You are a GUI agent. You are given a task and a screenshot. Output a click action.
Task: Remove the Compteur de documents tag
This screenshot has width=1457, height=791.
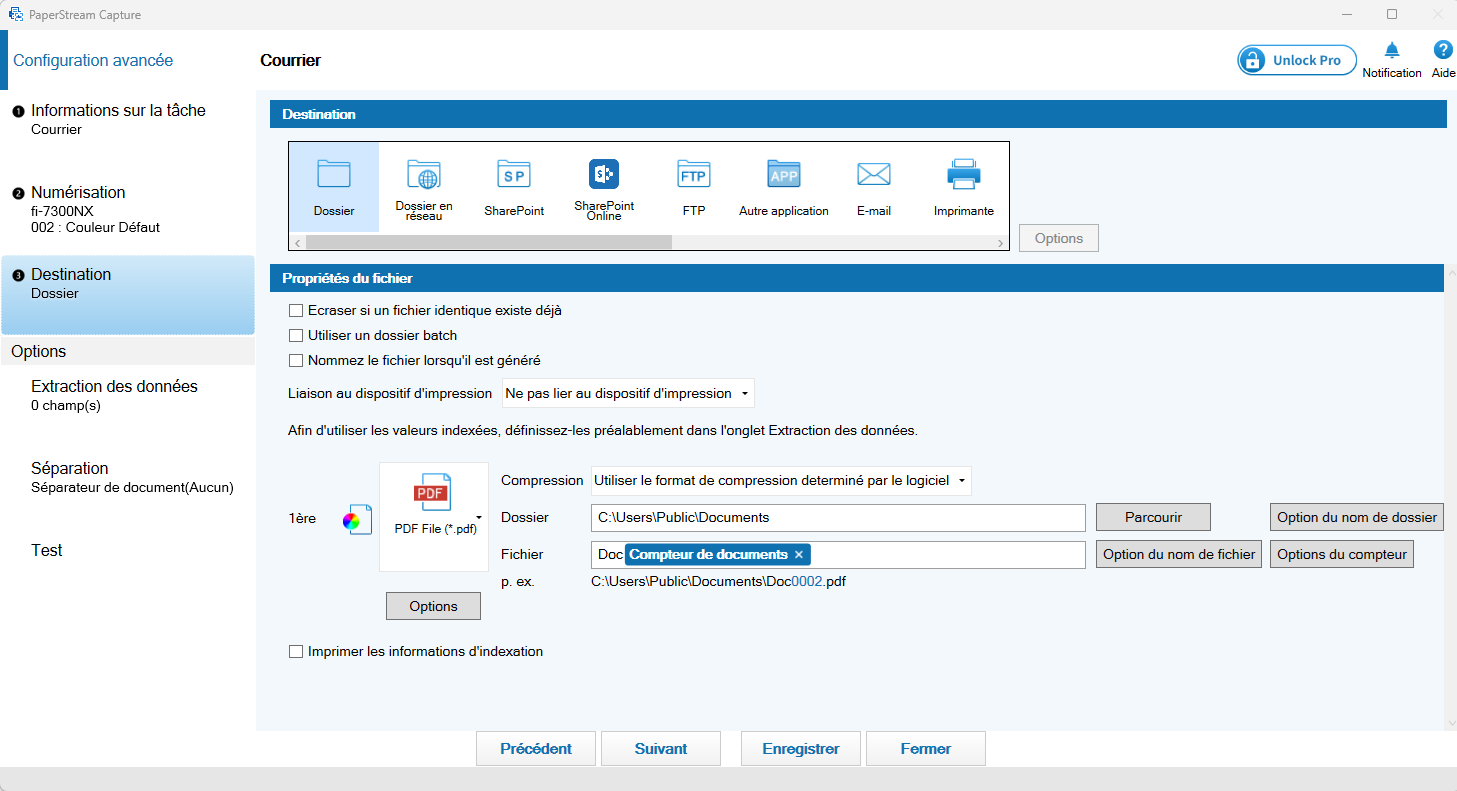(799, 554)
